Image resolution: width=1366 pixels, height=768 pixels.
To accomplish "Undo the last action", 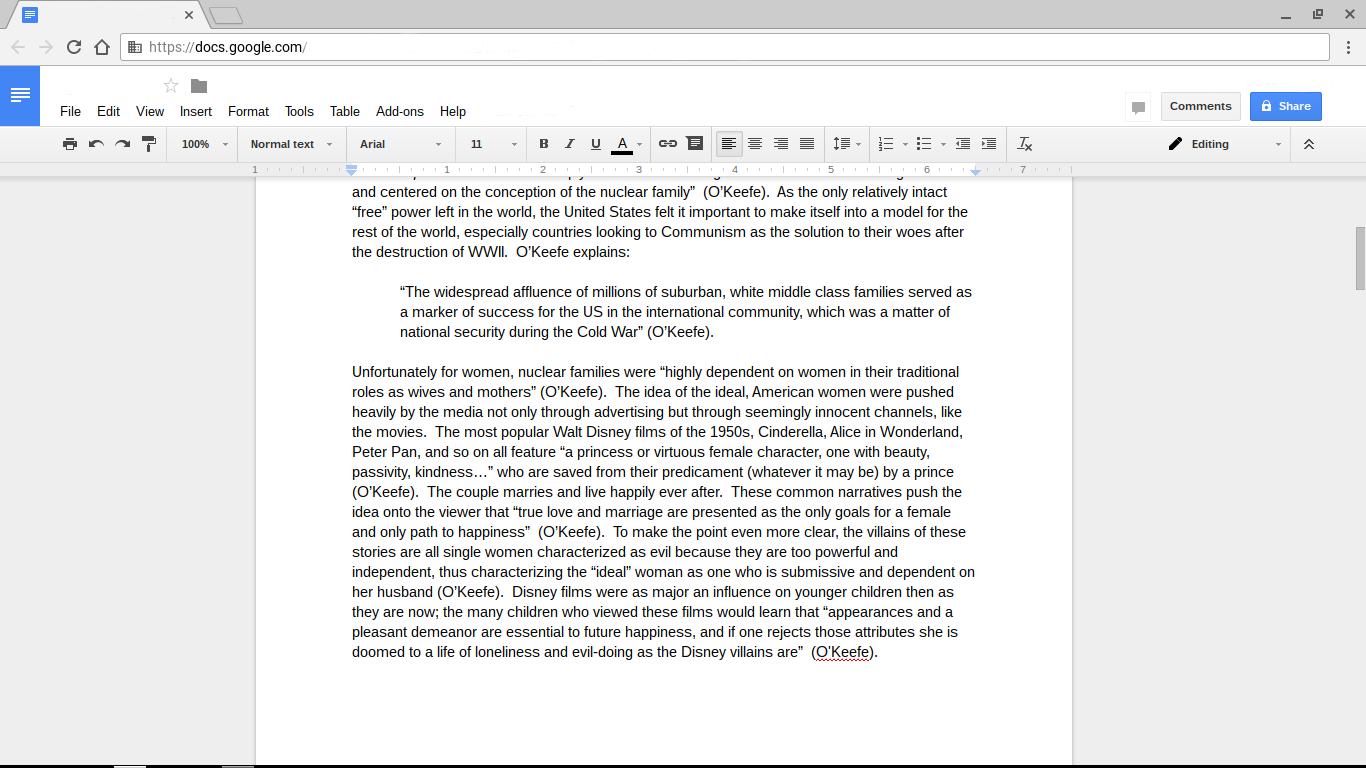I will point(96,144).
